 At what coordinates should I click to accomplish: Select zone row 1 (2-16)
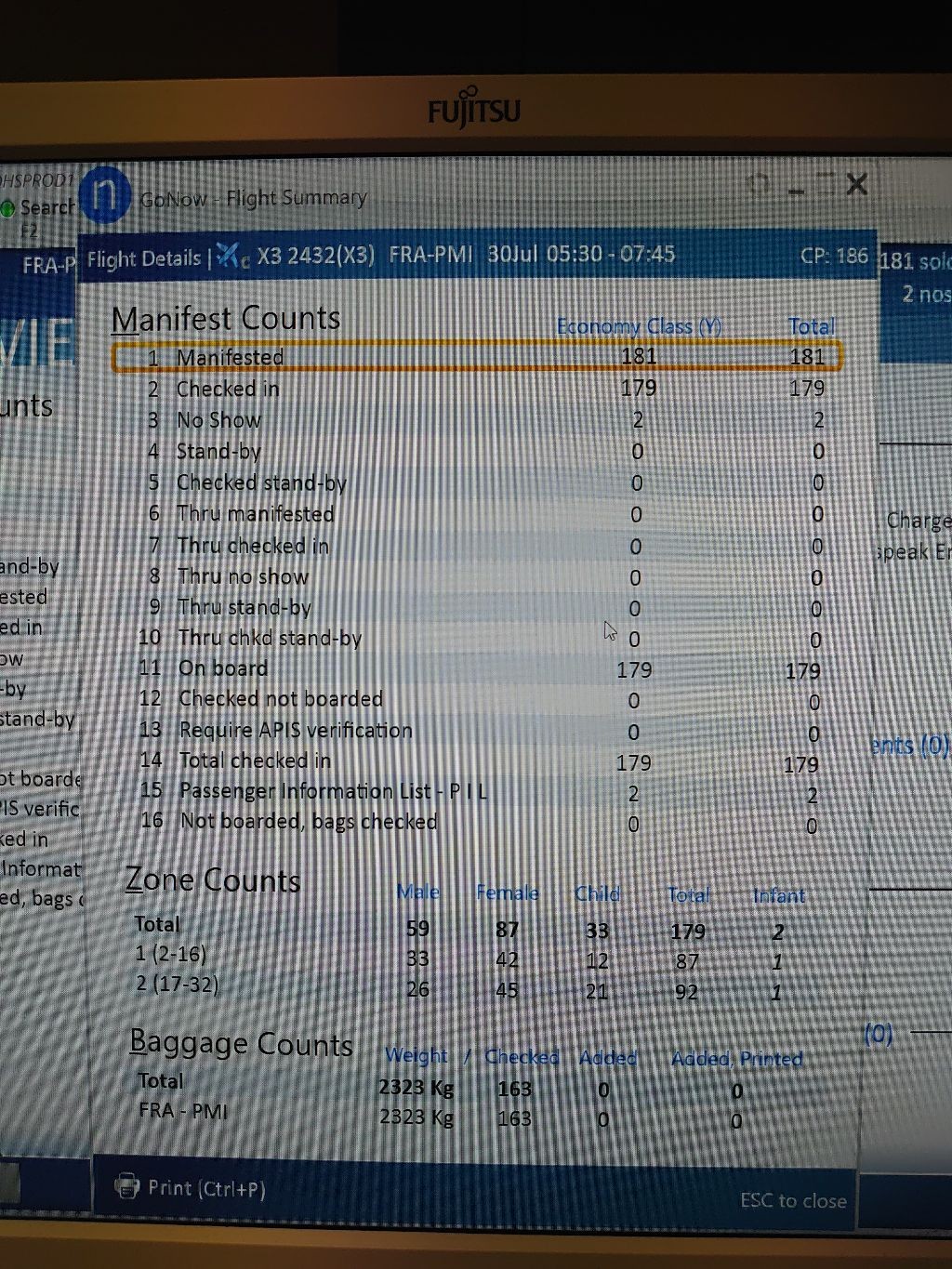tap(171, 954)
